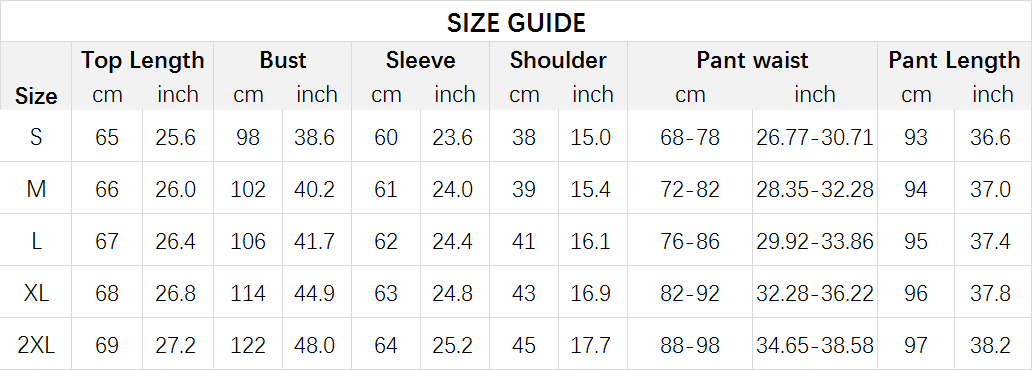Click the SIZE GUIDE title
Image resolution: width=1033 pixels, height=371 pixels.
[516, 23]
